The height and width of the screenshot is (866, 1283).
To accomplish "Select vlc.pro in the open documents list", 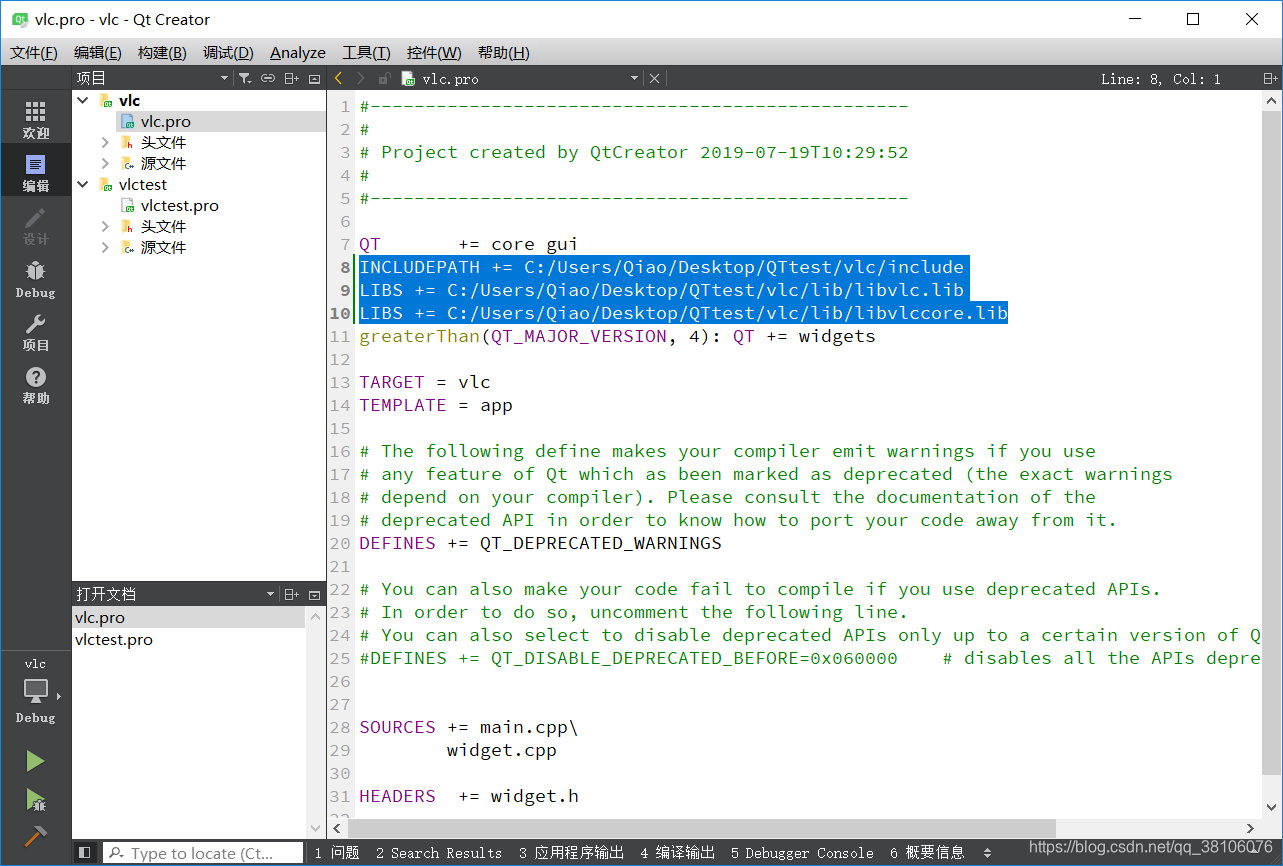I will coord(189,618).
